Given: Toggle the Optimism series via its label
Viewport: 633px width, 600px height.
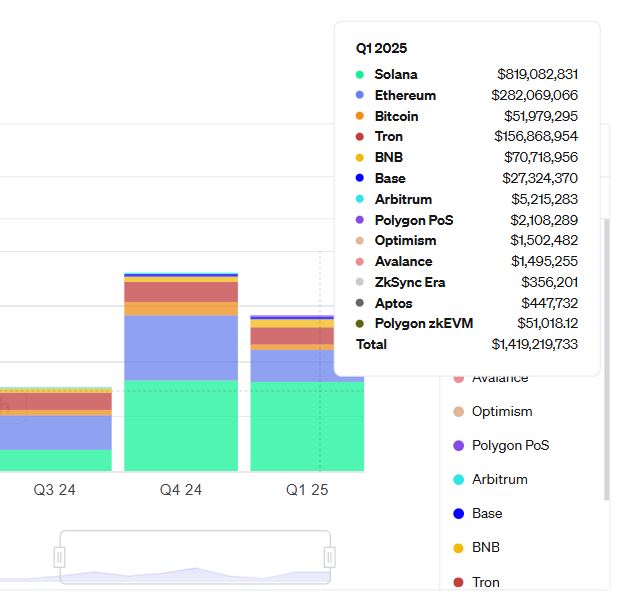Looking at the screenshot, I should [502, 412].
